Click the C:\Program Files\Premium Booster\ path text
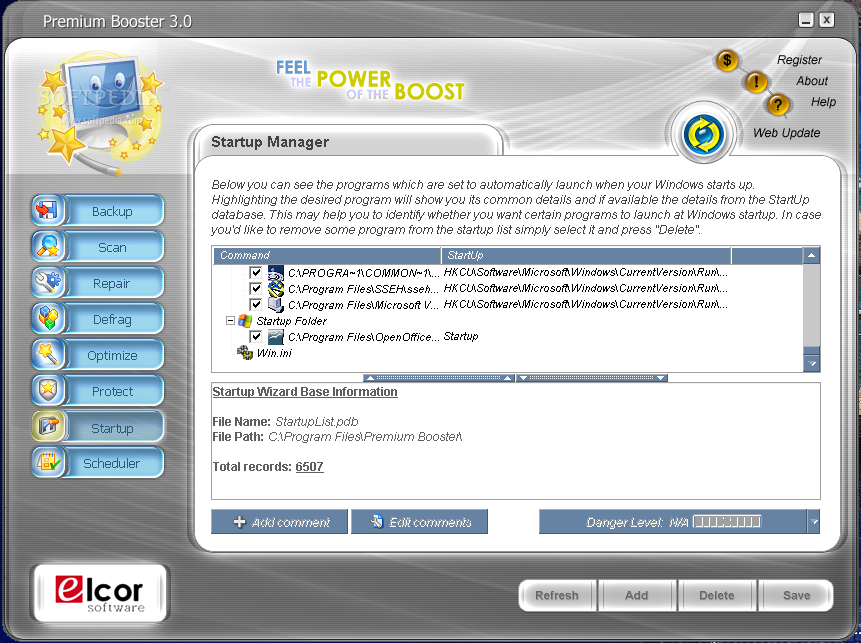The image size is (861, 643). pos(365,437)
